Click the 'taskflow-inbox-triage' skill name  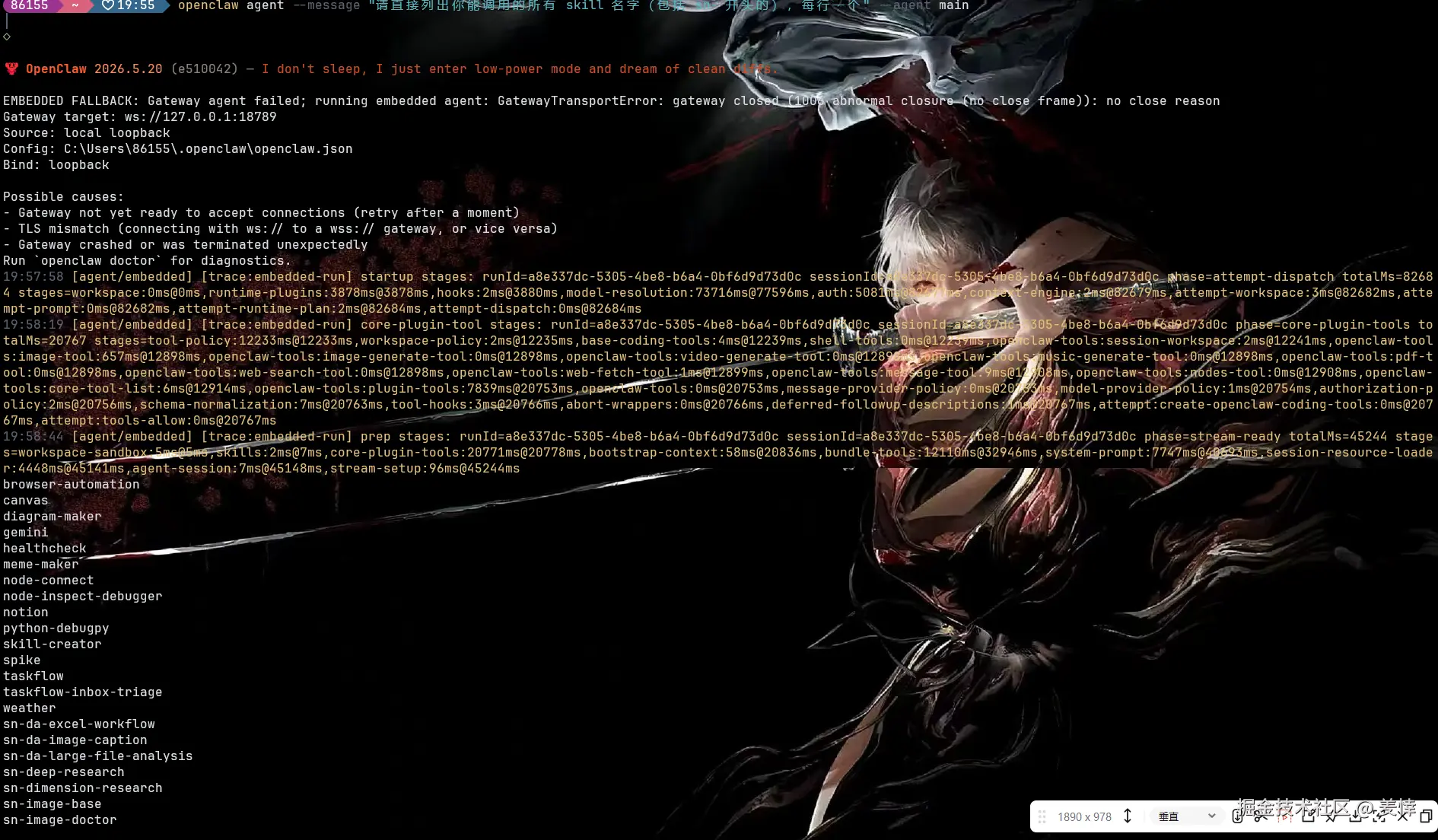point(83,692)
